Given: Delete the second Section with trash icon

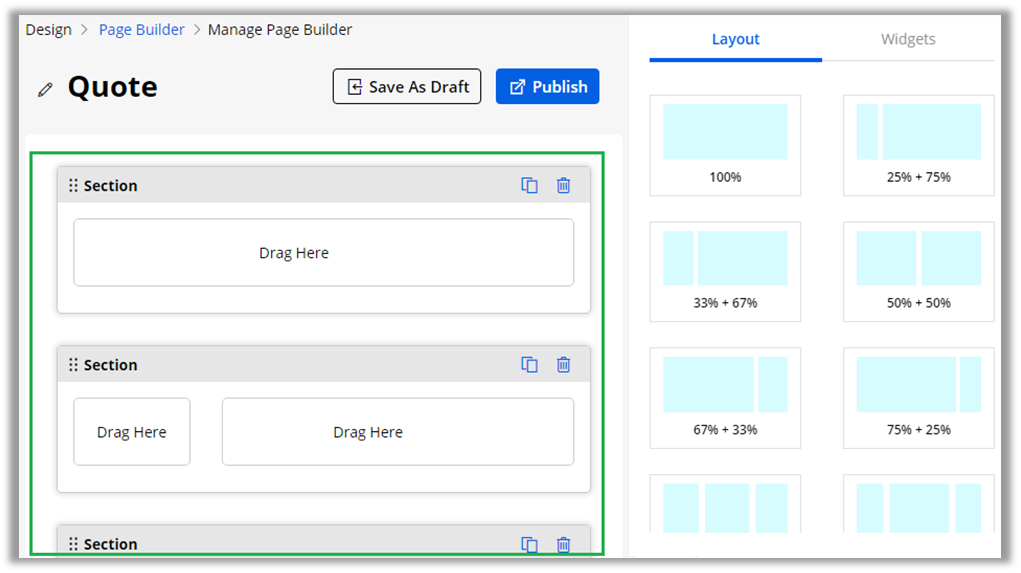Looking at the screenshot, I should pos(563,365).
